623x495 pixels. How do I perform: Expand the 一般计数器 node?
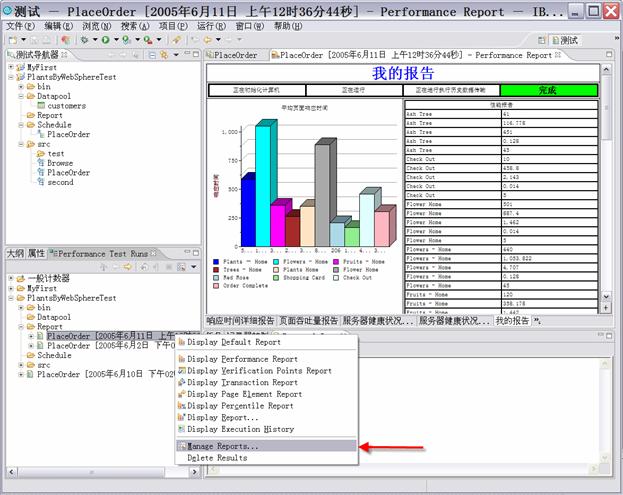coord(11,278)
